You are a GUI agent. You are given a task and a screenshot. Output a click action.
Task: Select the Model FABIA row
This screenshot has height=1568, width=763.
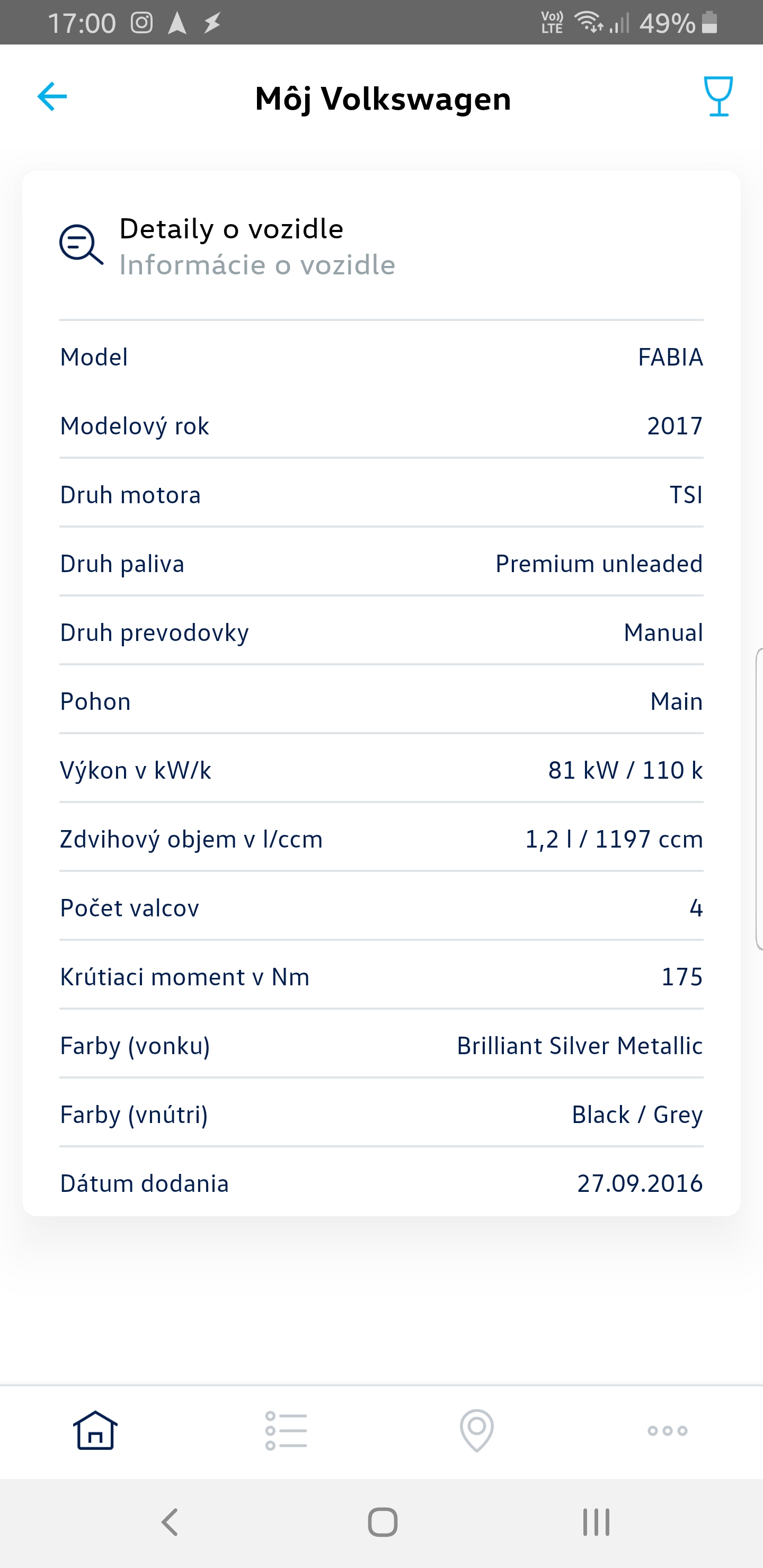(381, 358)
